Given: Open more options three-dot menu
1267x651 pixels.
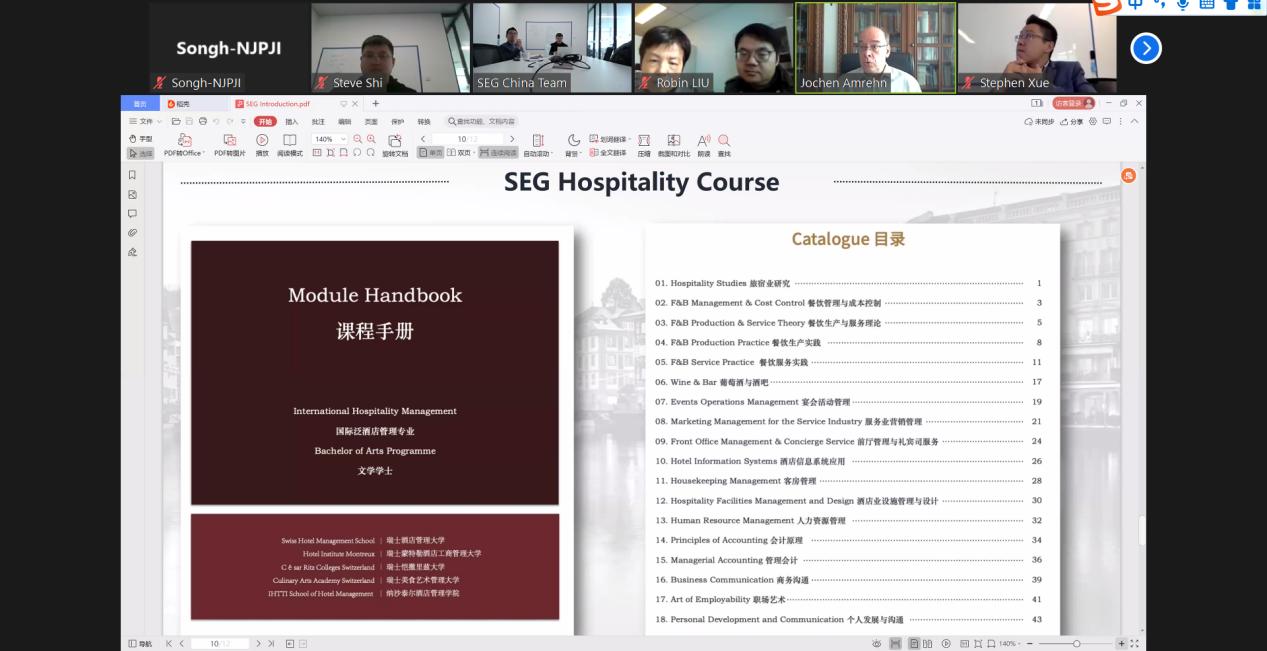Looking at the screenshot, I should coord(1120,121).
